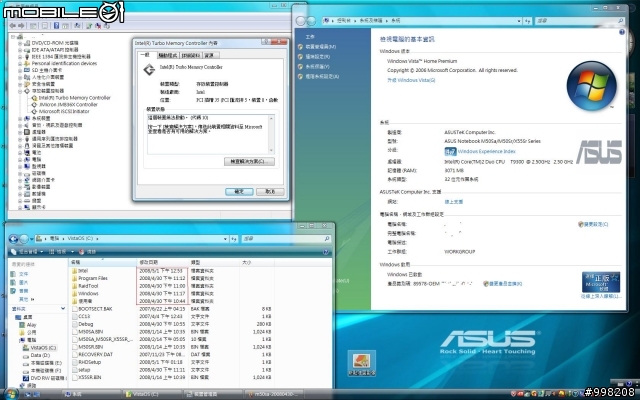This screenshot has width=640, height=400.
Task: Click the Name (名稱) column header
Action: [103, 262]
